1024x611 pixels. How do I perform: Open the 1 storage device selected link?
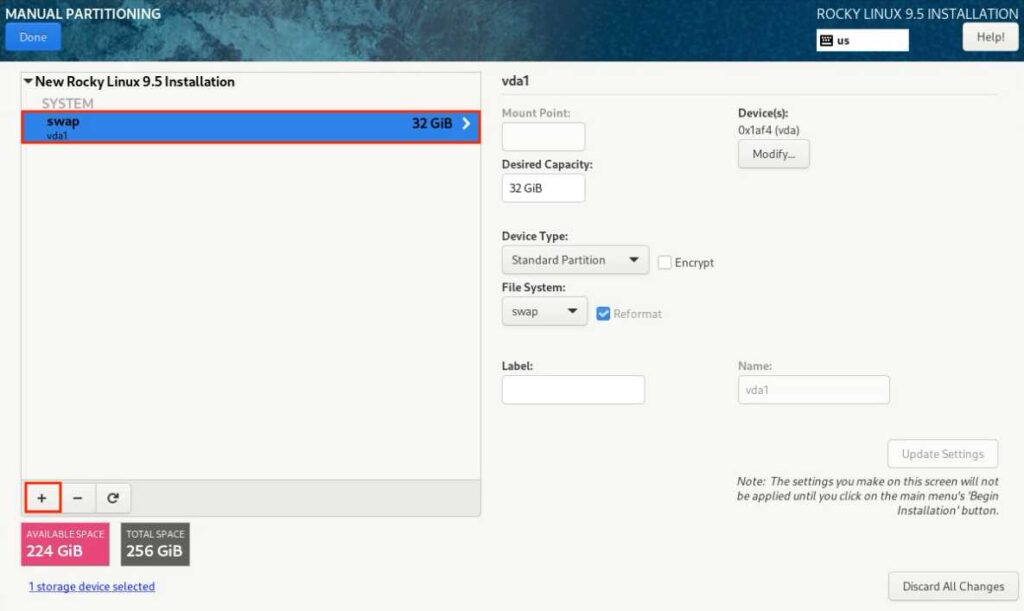tap(91, 586)
